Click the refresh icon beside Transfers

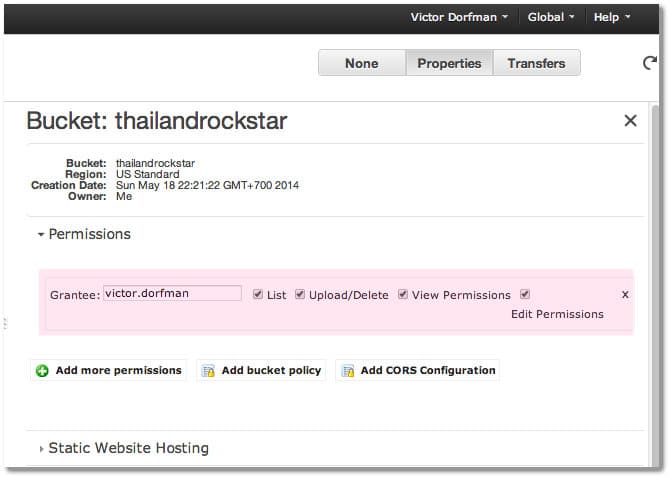point(649,63)
